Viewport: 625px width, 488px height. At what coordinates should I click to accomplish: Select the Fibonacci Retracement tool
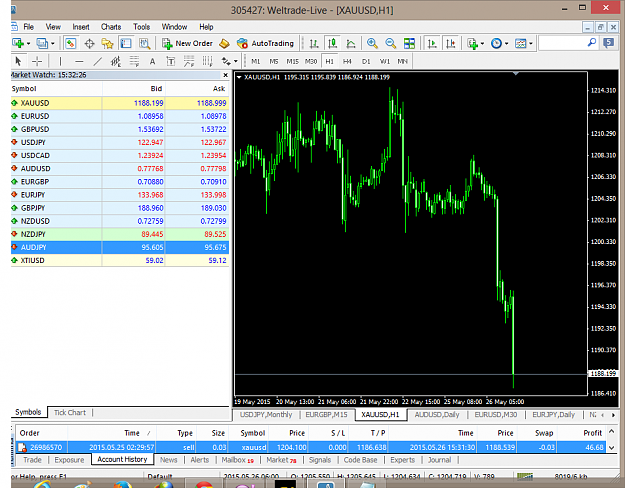click(134, 61)
